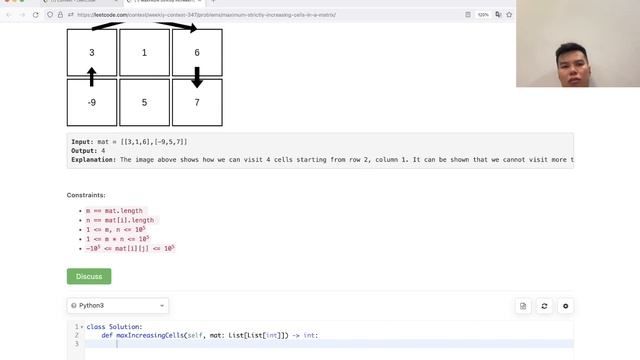The width and height of the screenshot is (640, 360).
Task: Click the 'Constraints:' heading
Action: coord(86,195)
